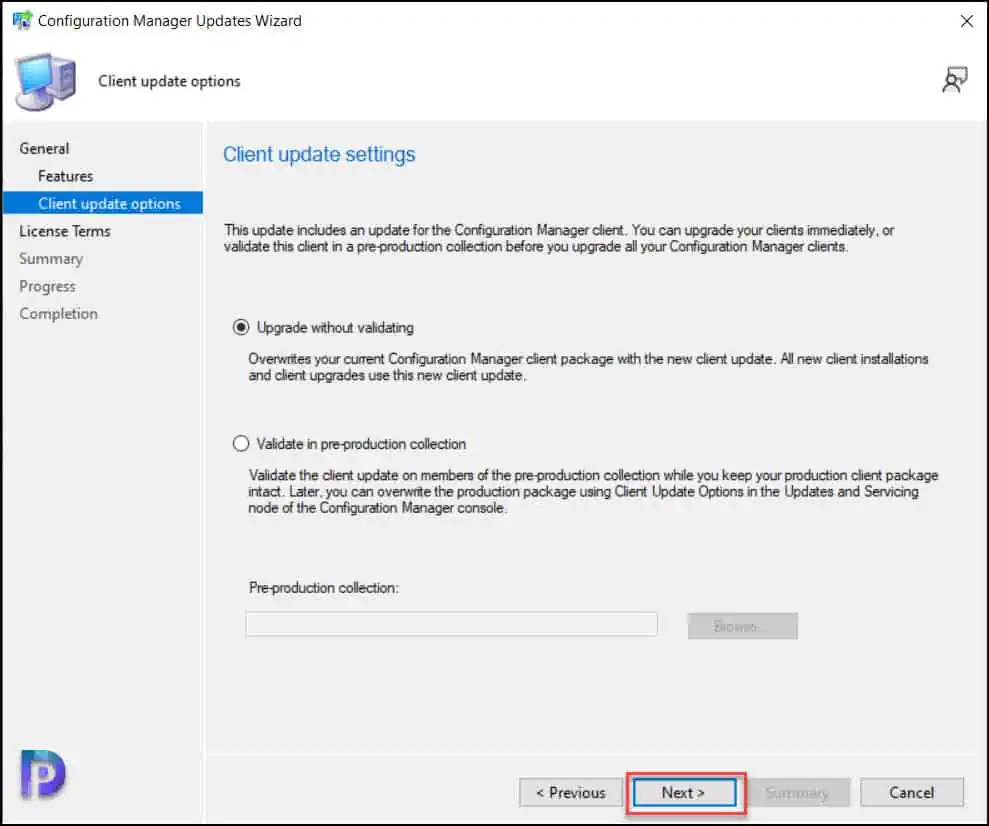
Task: Click the feedback person icon at top right
Action: (954, 81)
